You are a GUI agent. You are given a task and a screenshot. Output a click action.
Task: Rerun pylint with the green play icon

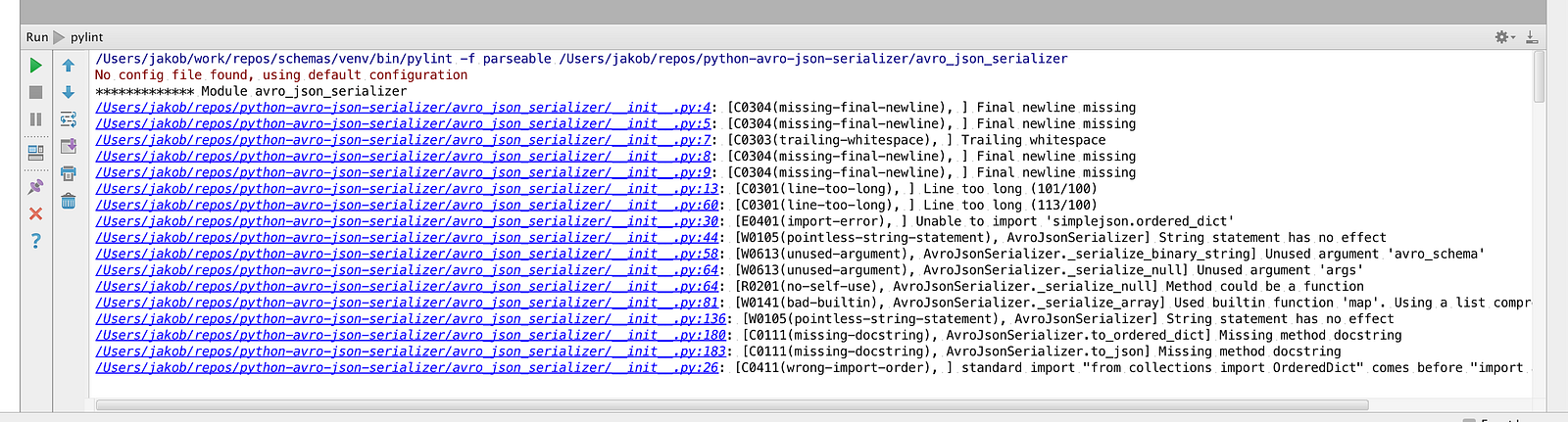(35, 66)
